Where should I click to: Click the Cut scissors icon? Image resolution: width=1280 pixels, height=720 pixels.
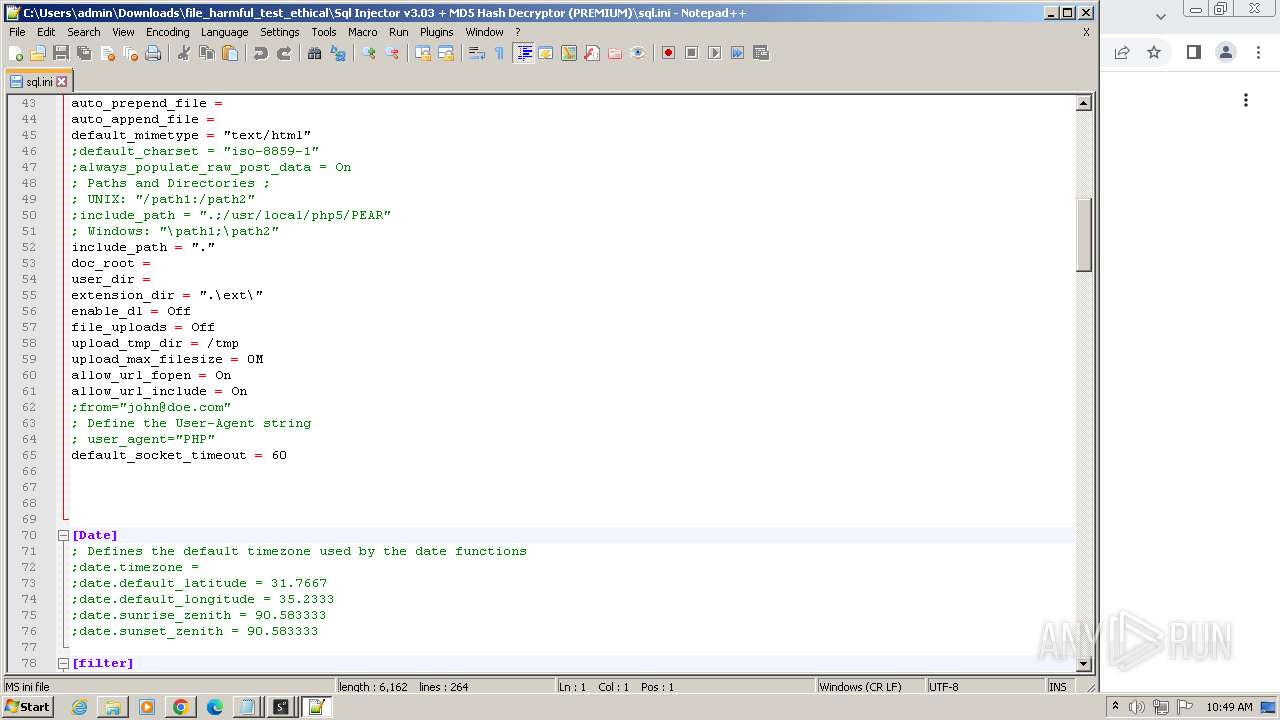[x=184, y=53]
